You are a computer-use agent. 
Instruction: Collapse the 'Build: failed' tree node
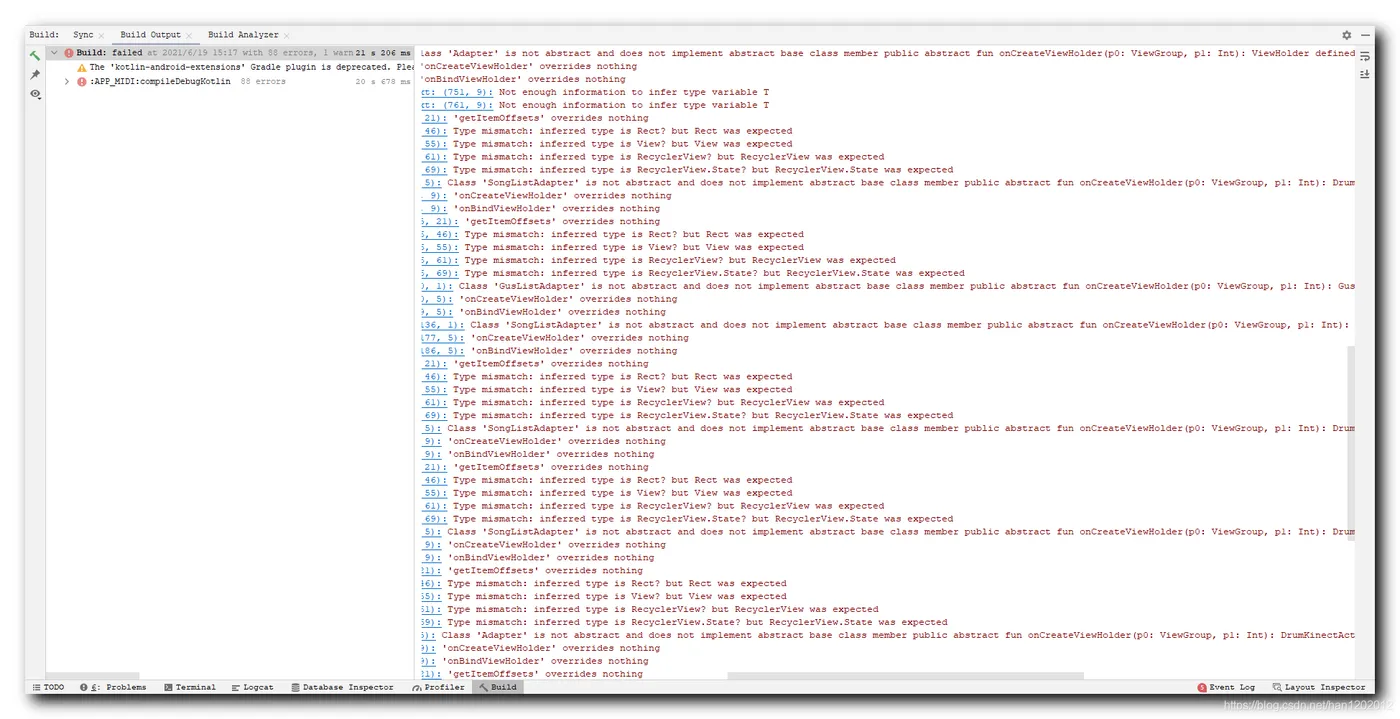pos(55,53)
